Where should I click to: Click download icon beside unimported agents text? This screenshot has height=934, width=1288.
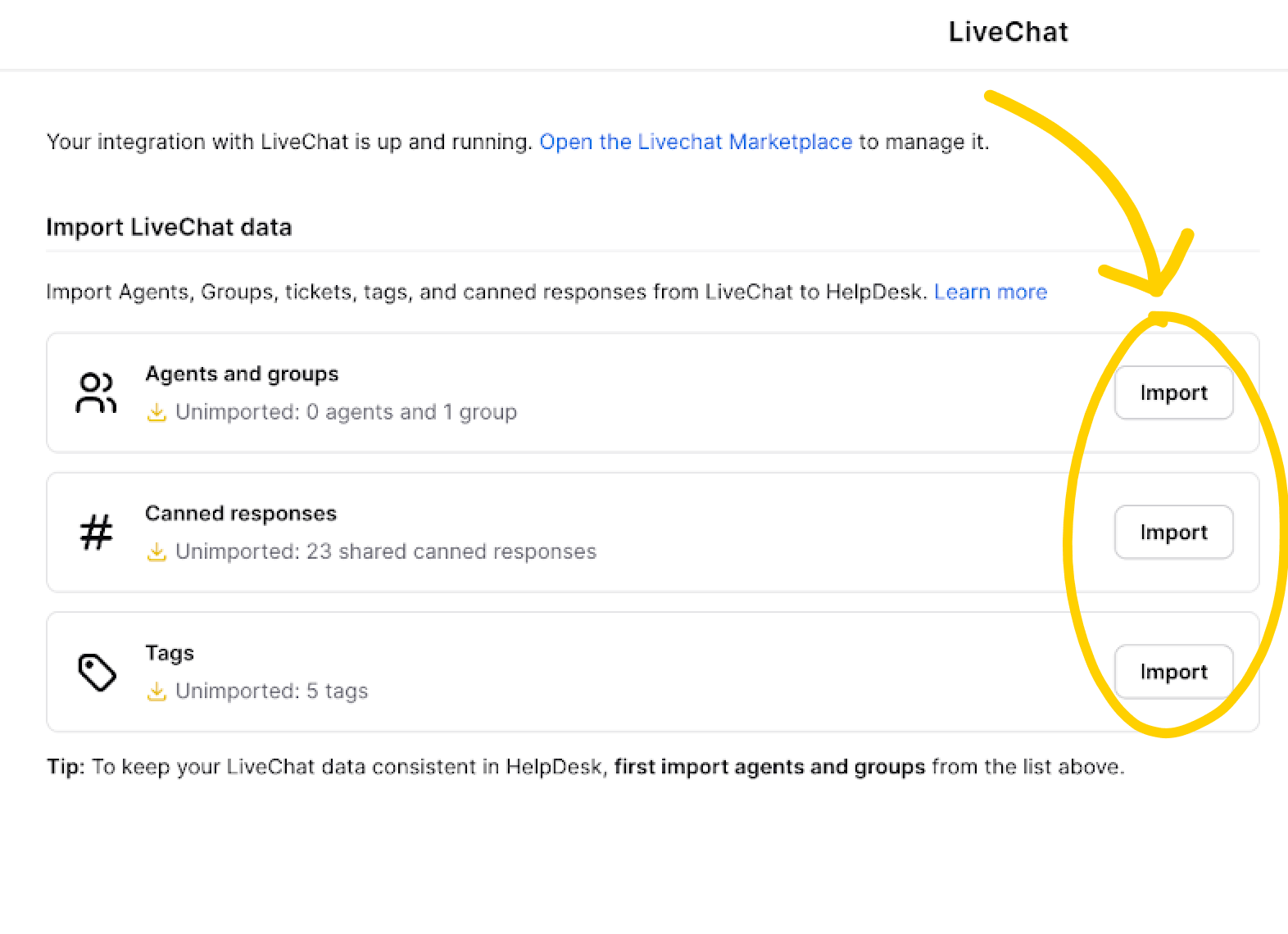(x=156, y=412)
